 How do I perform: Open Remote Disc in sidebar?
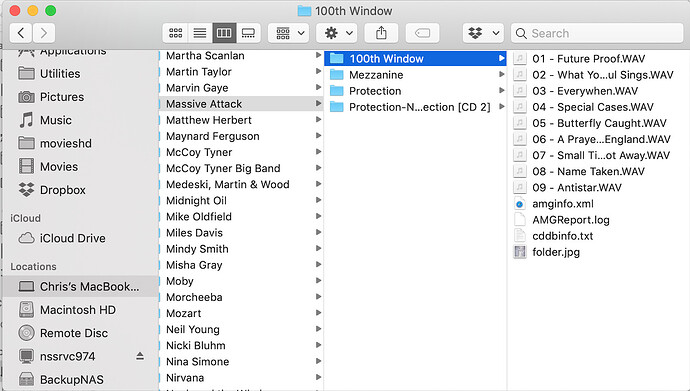tap(81, 333)
